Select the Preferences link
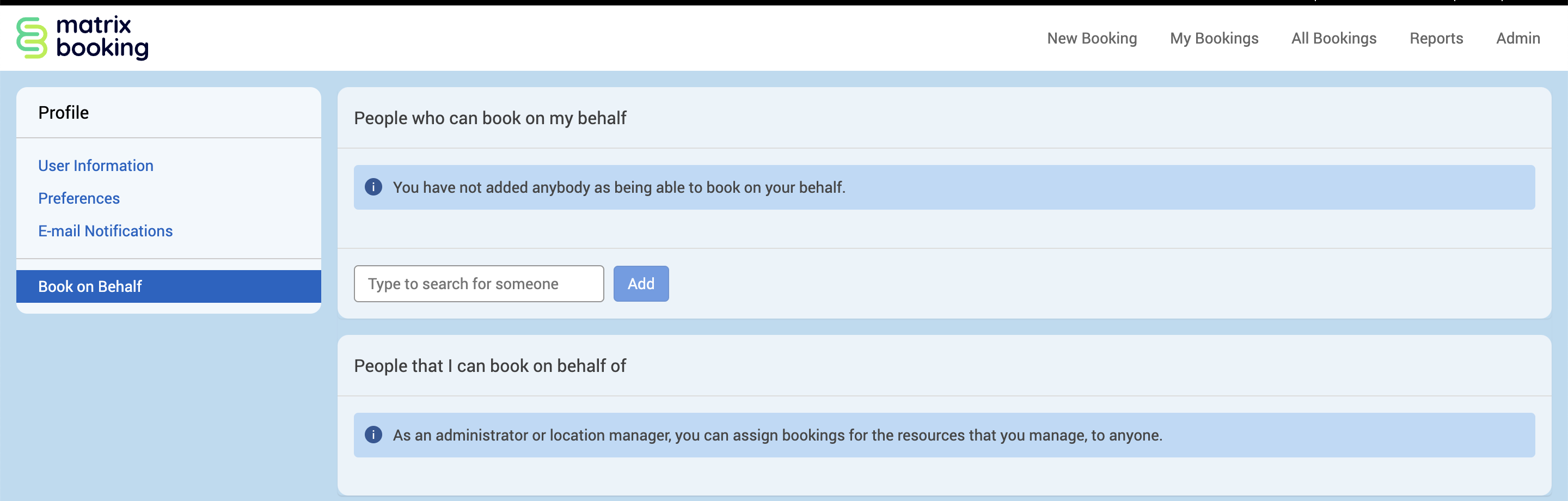Viewport: 1568px width, 501px height. pyautogui.click(x=79, y=198)
